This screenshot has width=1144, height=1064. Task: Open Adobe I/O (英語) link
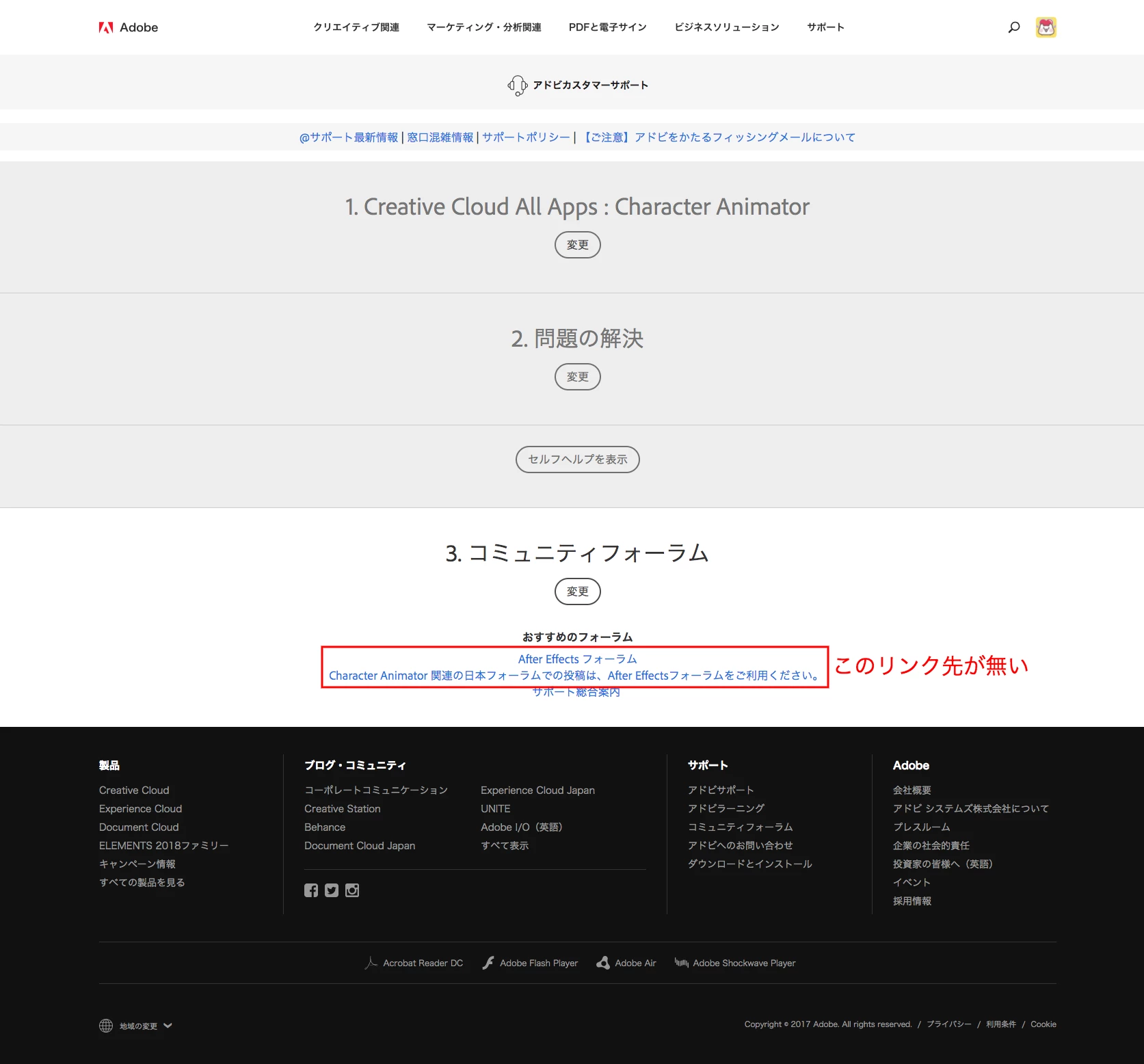coord(522,827)
